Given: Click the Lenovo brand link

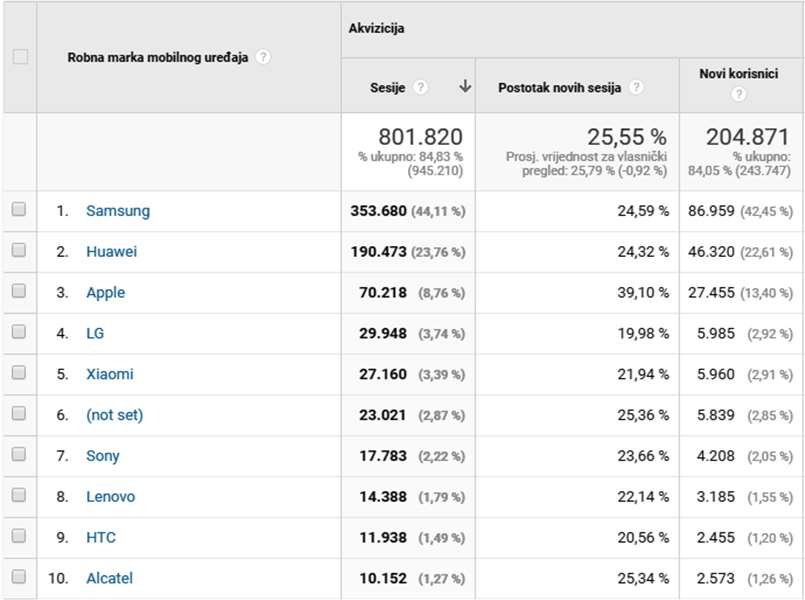Looking at the screenshot, I should click(x=110, y=497).
